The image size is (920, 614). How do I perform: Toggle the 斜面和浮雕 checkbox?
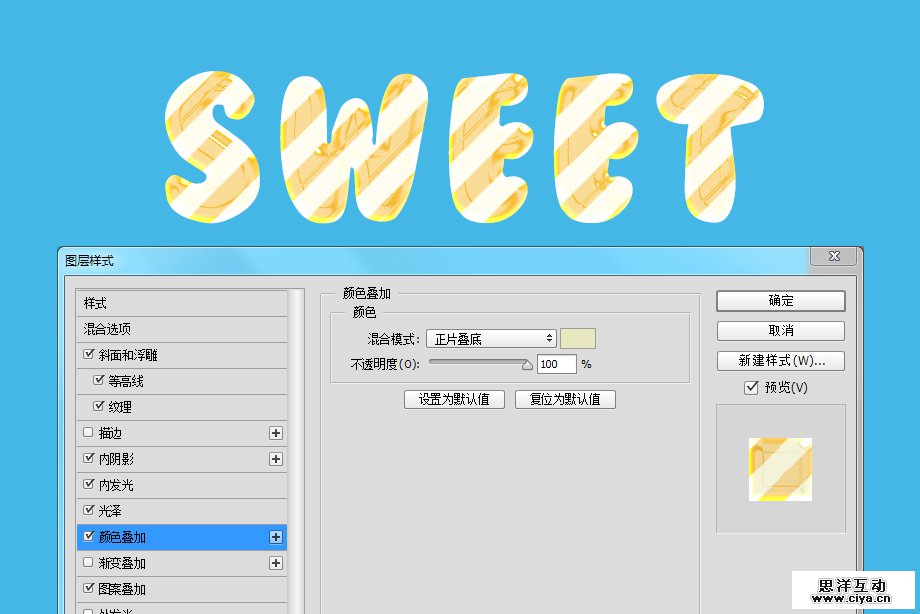[x=89, y=354]
